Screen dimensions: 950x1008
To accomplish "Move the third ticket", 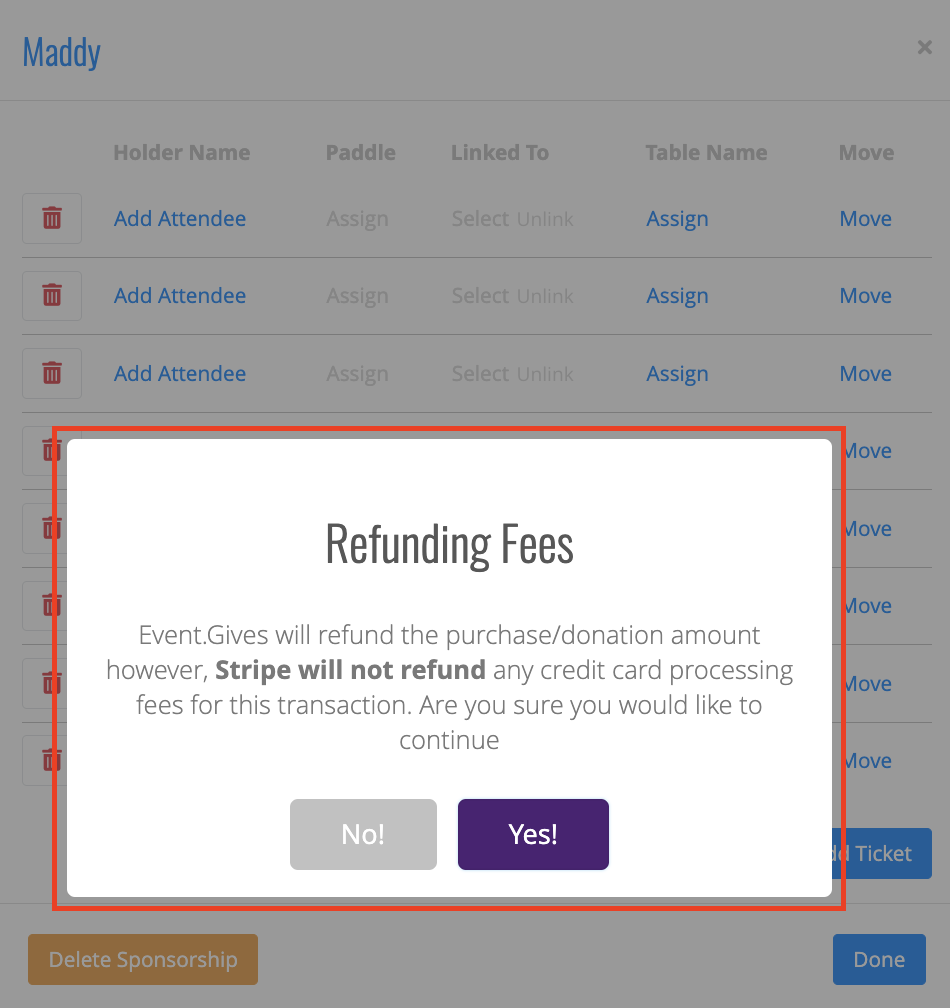I will (865, 374).
